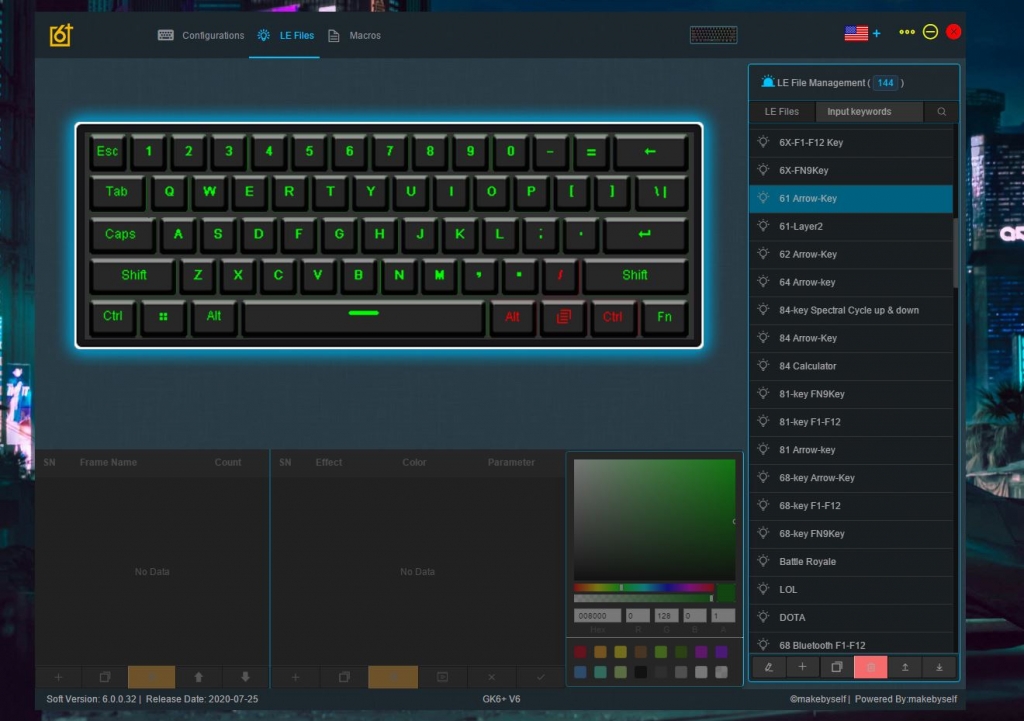Click the Input keywords search field
Image resolution: width=1024 pixels, height=721 pixels.
pos(868,112)
